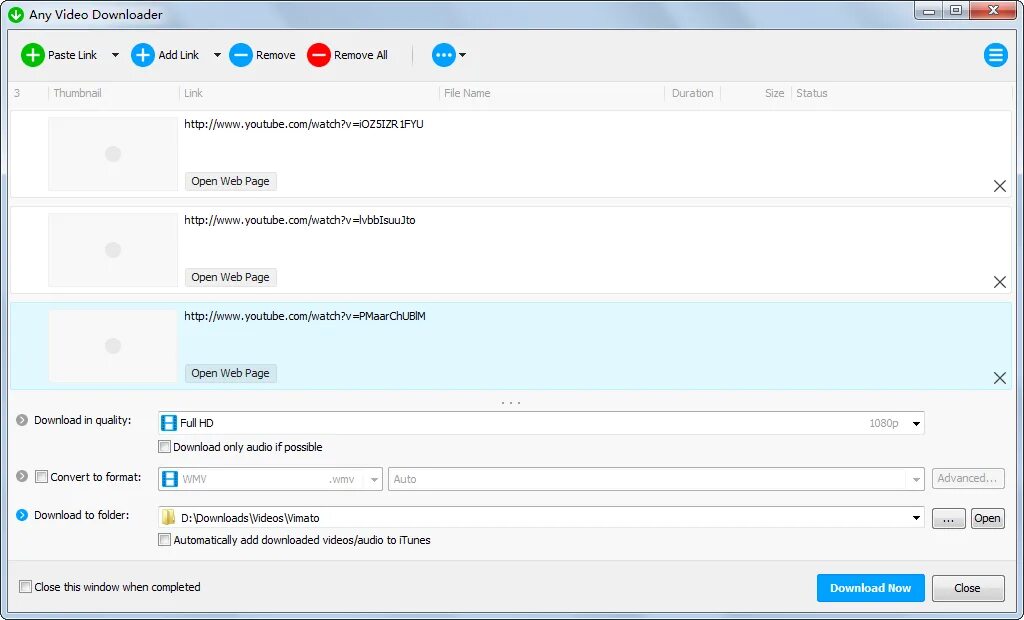
Task: Open Web Page for the iOZ5IZR1FYU link
Action: pos(231,181)
